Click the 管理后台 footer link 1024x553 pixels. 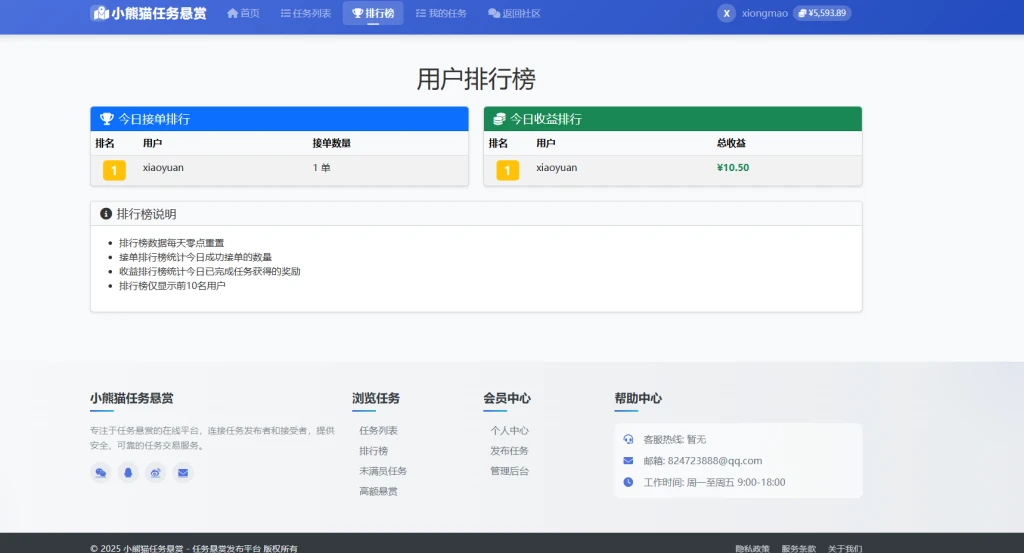[509, 471]
